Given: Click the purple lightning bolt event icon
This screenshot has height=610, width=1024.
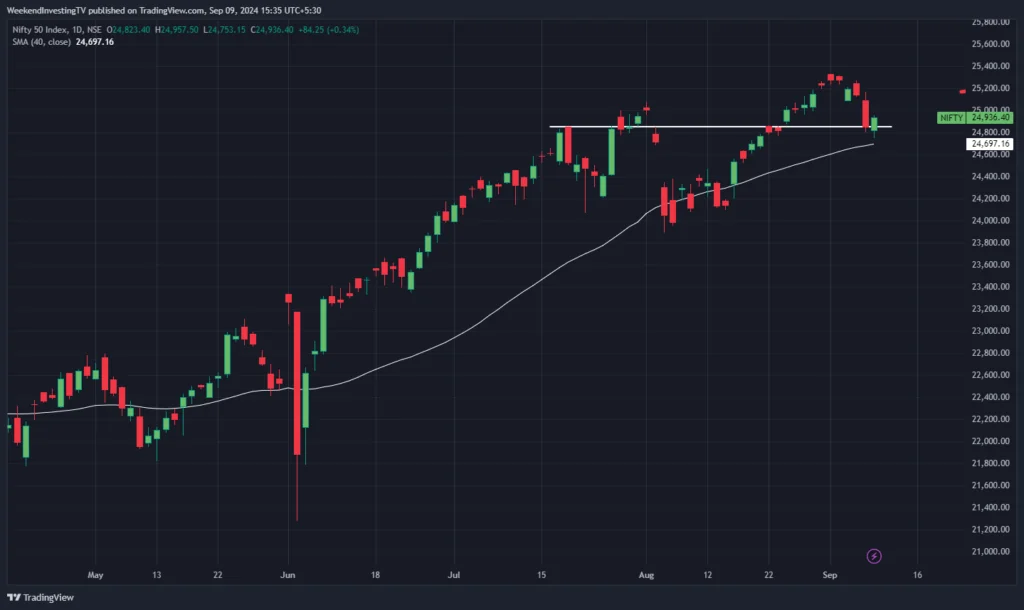Looking at the screenshot, I should [x=874, y=555].
